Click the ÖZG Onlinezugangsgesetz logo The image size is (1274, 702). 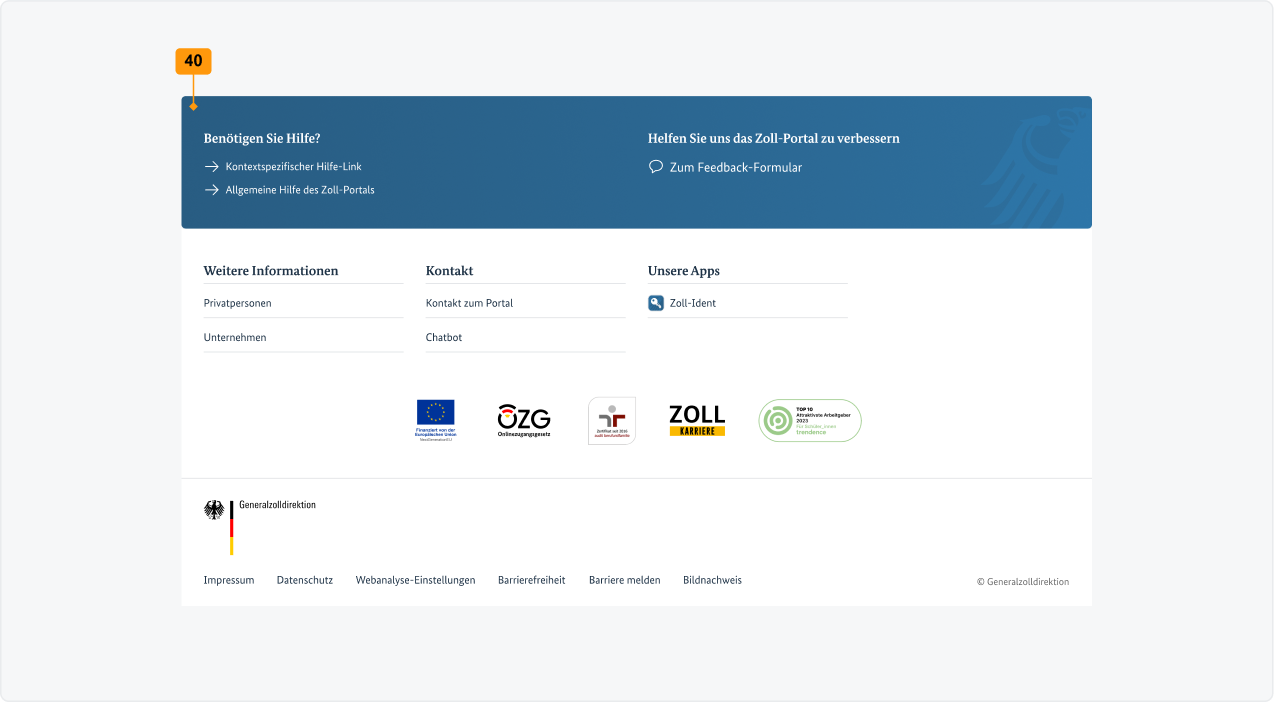coord(522,419)
